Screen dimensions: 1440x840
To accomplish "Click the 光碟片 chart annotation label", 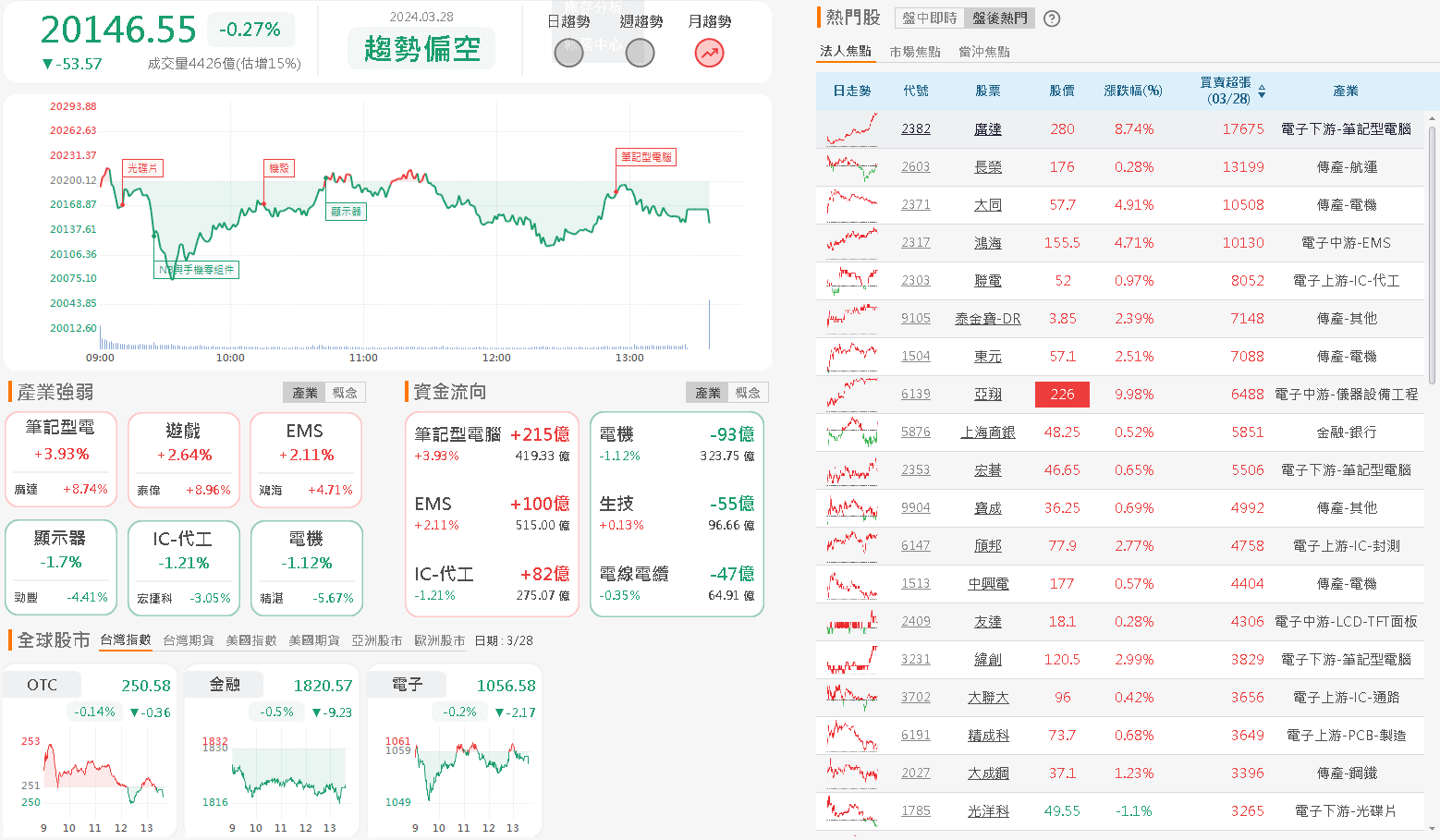I will [142, 168].
